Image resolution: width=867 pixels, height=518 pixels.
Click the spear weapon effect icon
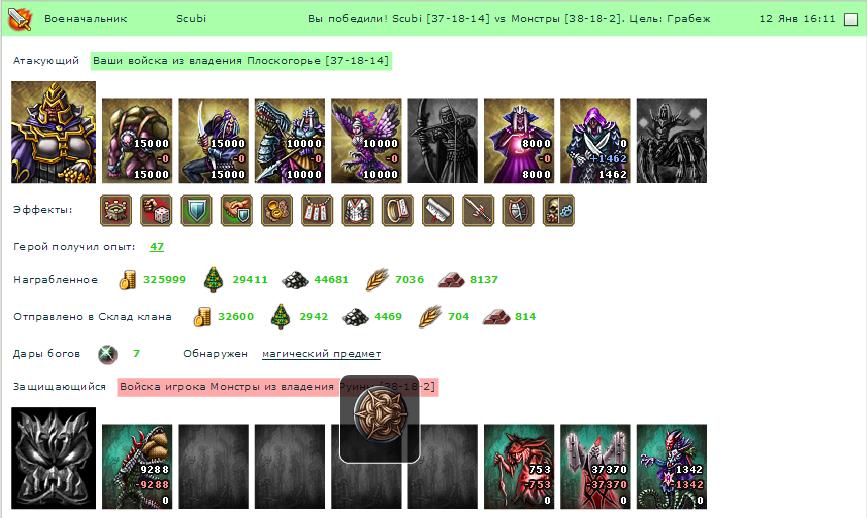[x=478, y=211]
